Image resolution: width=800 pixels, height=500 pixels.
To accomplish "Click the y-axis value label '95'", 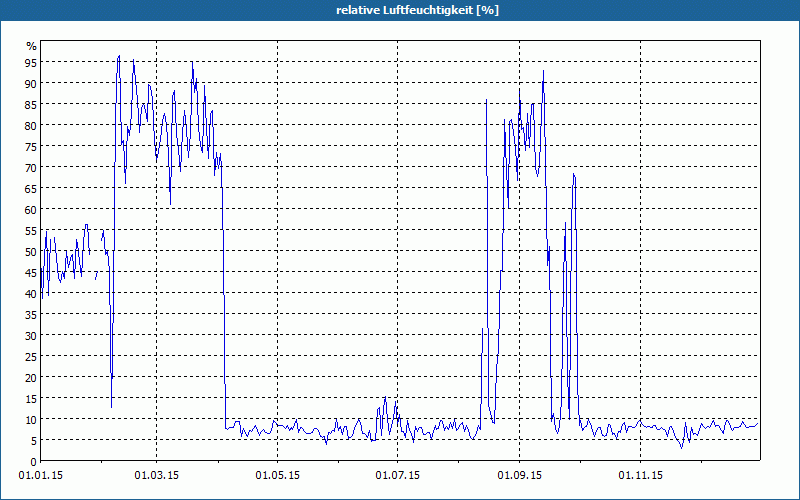I will tap(31, 62).
